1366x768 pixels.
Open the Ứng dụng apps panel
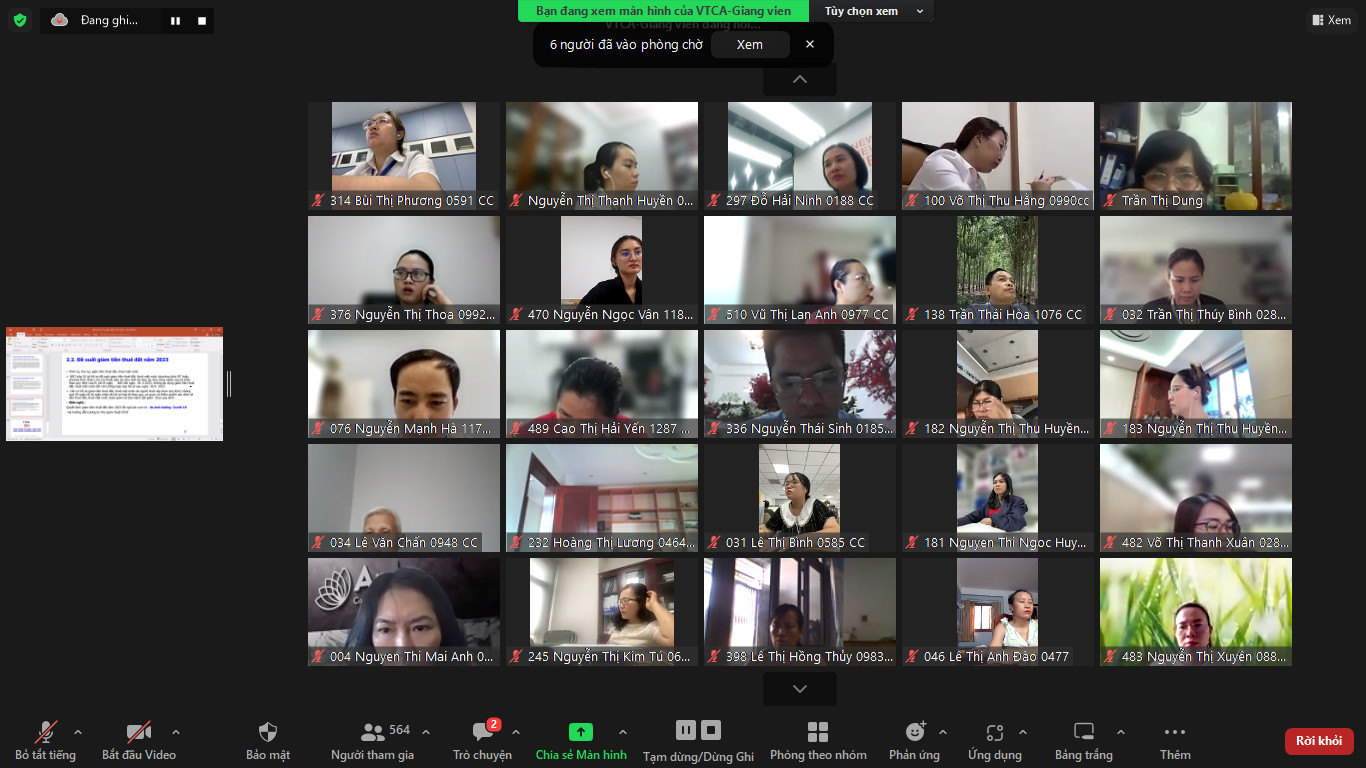(x=994, y=740)
